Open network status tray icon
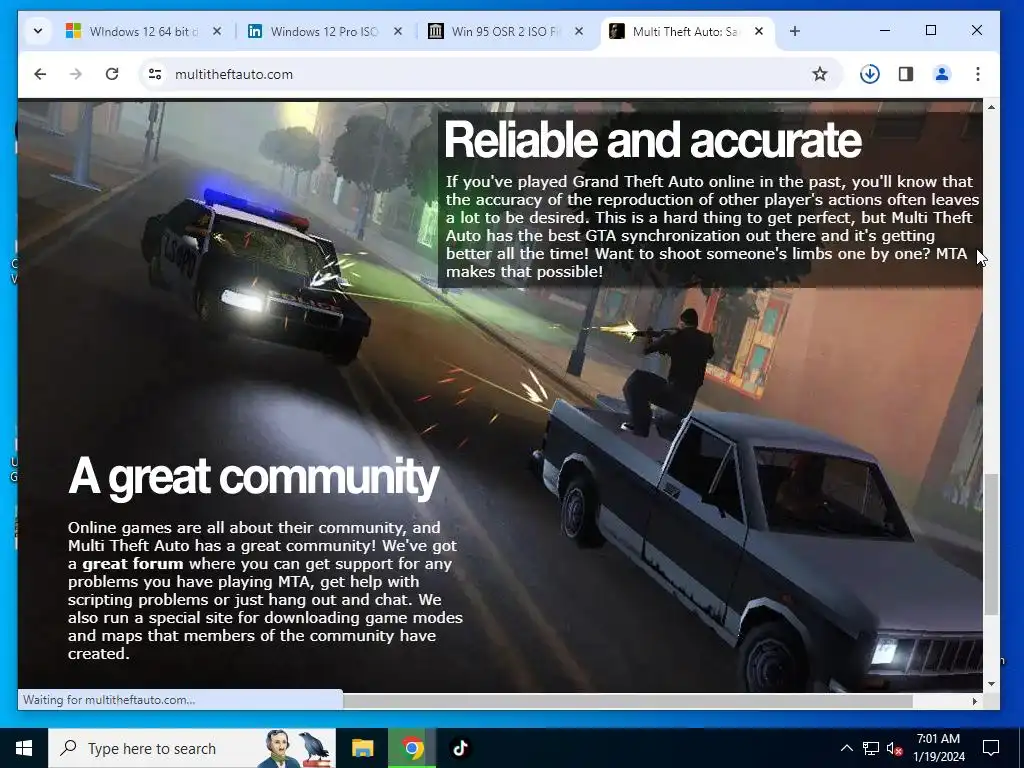This screenshot has width=1024, height=768. pyautogui.click(x=871, y=748)
